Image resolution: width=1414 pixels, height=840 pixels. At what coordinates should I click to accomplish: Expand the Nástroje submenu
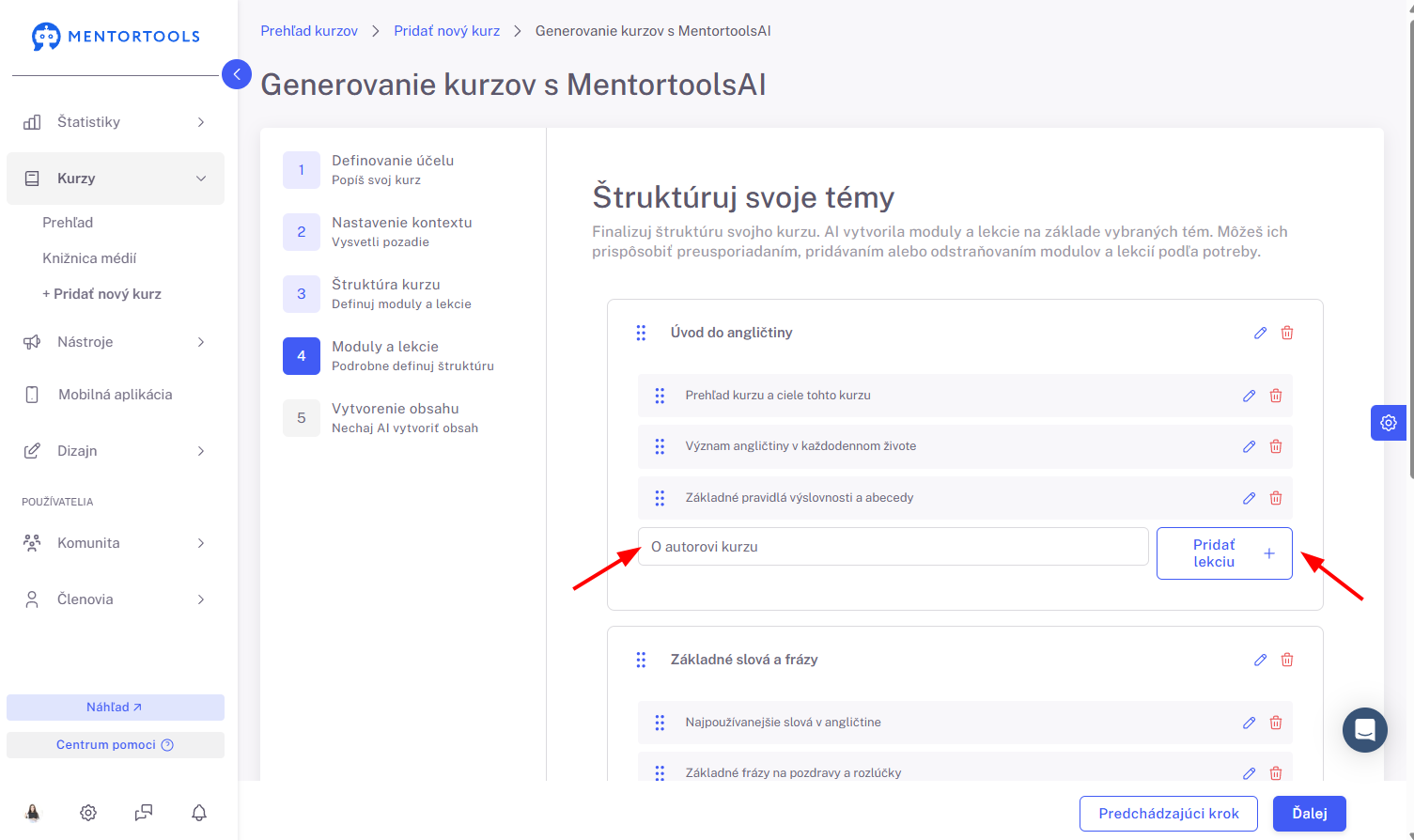tap(116, 342)
